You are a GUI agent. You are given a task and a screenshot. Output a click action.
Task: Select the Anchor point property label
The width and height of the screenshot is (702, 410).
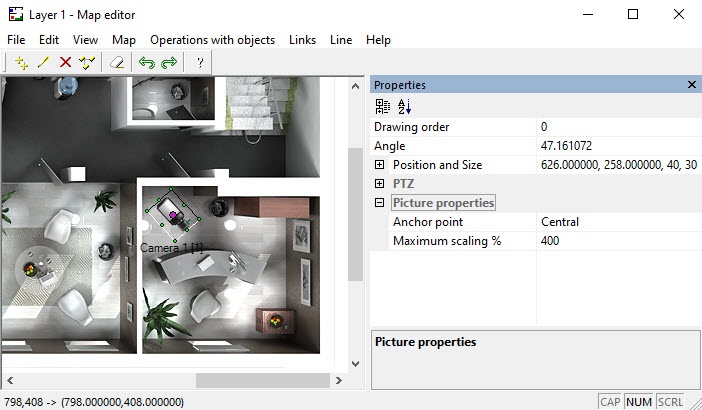click(x=428, y=222)
